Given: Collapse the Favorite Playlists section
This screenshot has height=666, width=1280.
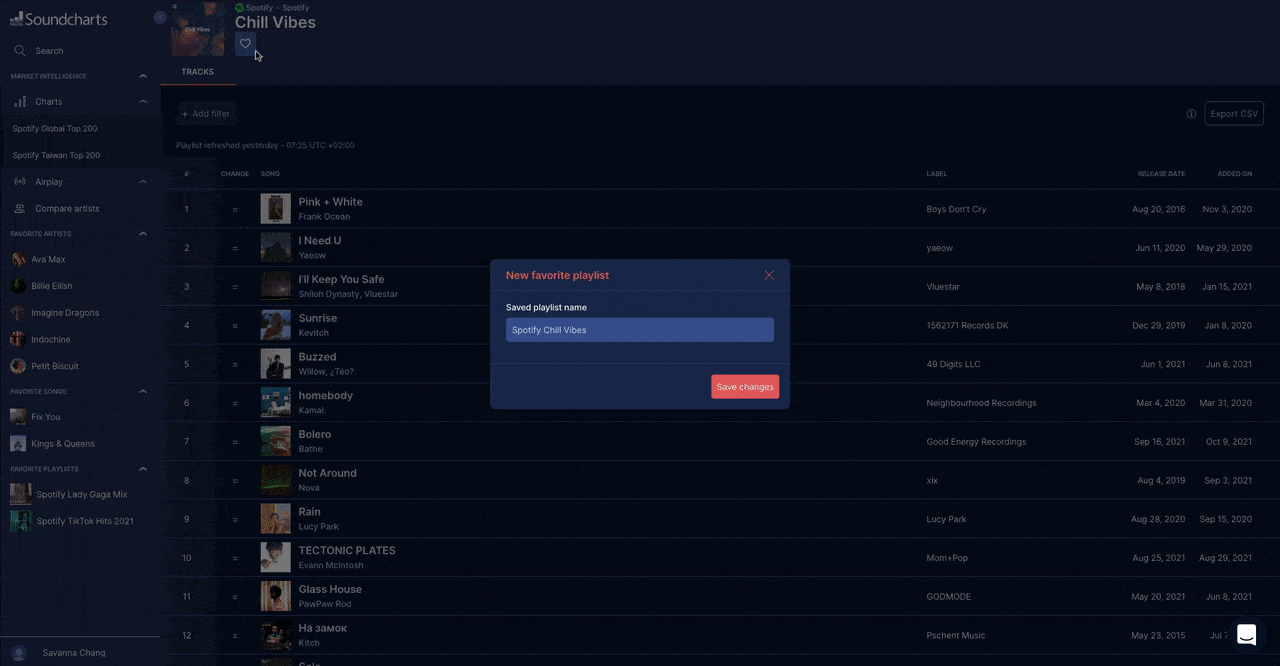Looking at the screenshot, I should [143, 469].
